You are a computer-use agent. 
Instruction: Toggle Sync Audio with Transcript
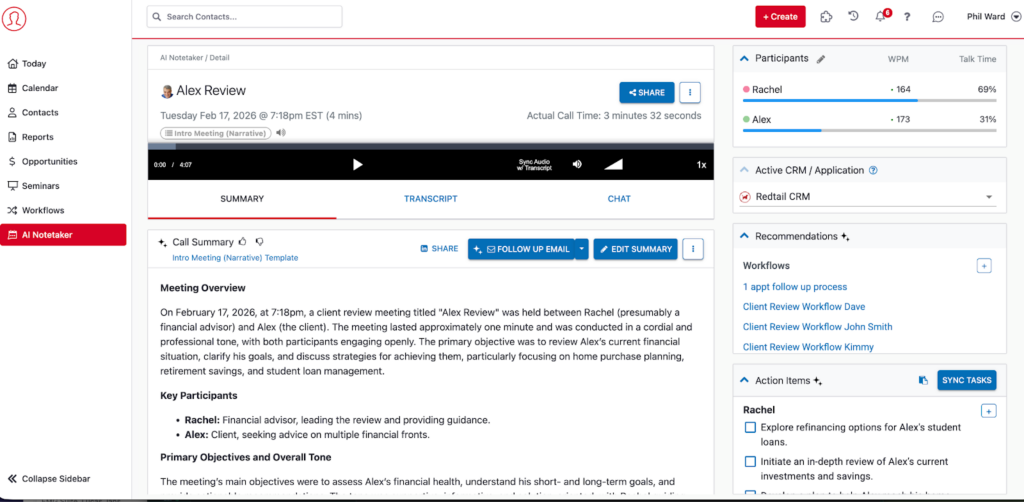click(x=535, y=164)
